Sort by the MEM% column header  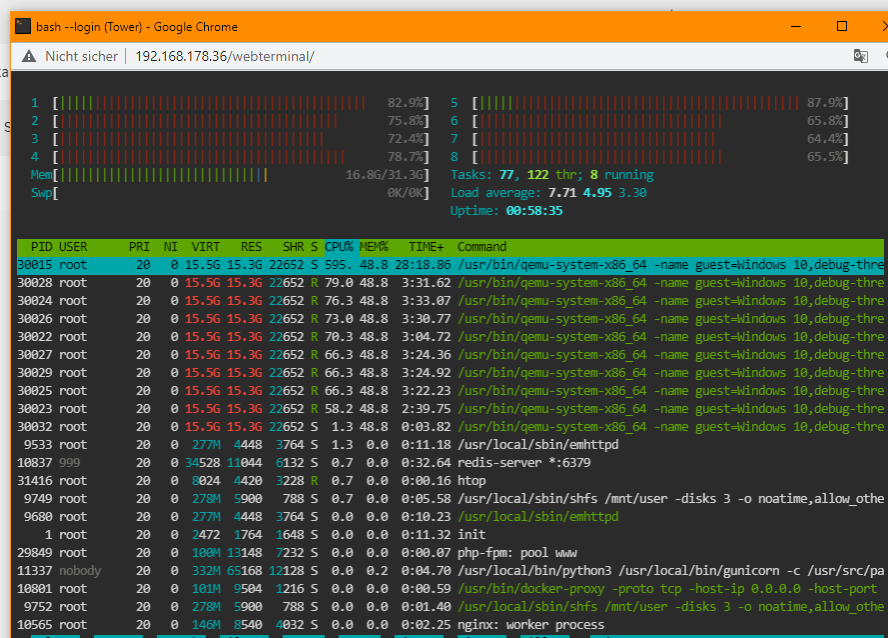[374, 247]
